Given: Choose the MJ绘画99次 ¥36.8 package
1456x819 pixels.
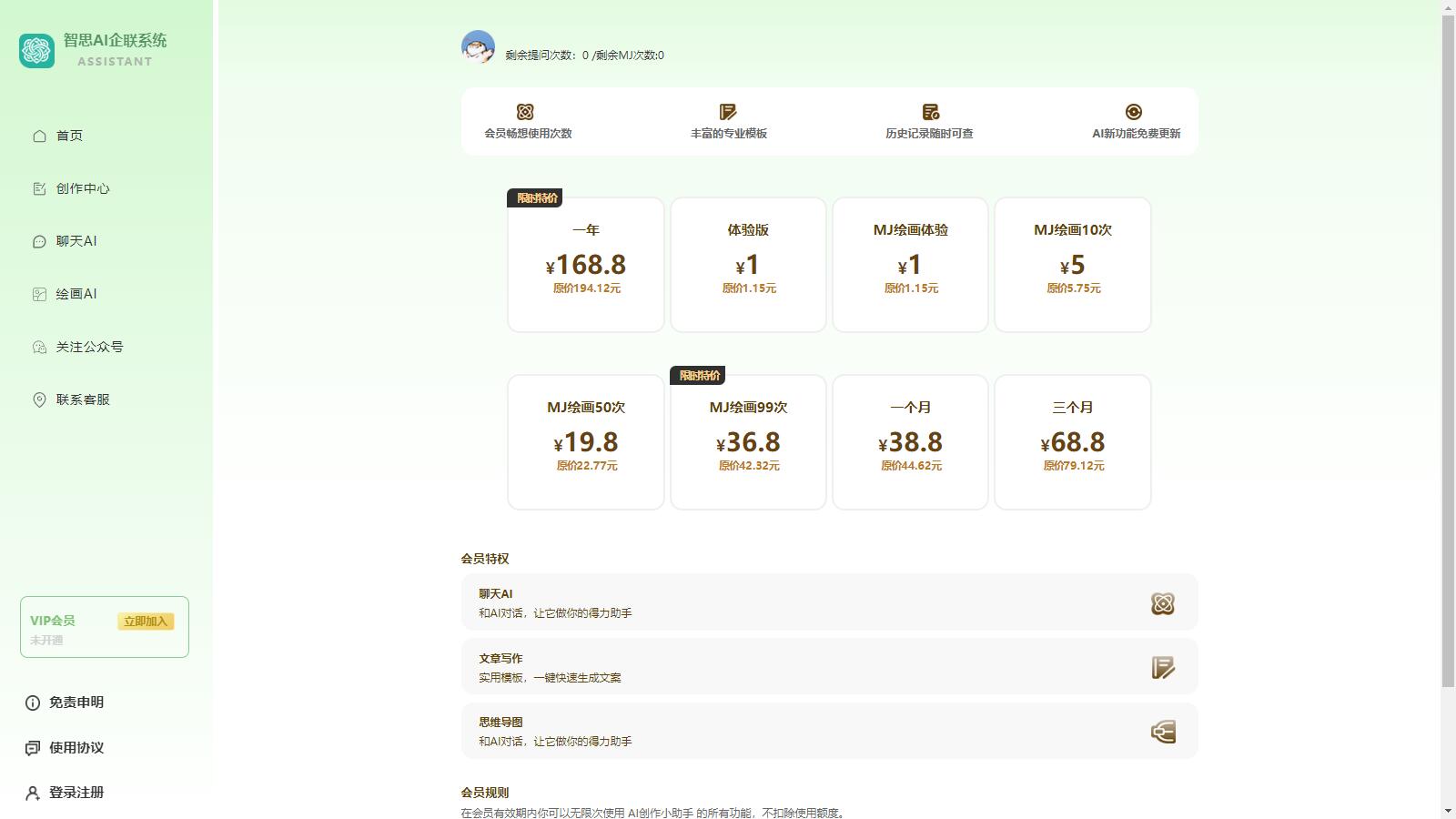Looking at the screenshot, I should pos(748,442).
